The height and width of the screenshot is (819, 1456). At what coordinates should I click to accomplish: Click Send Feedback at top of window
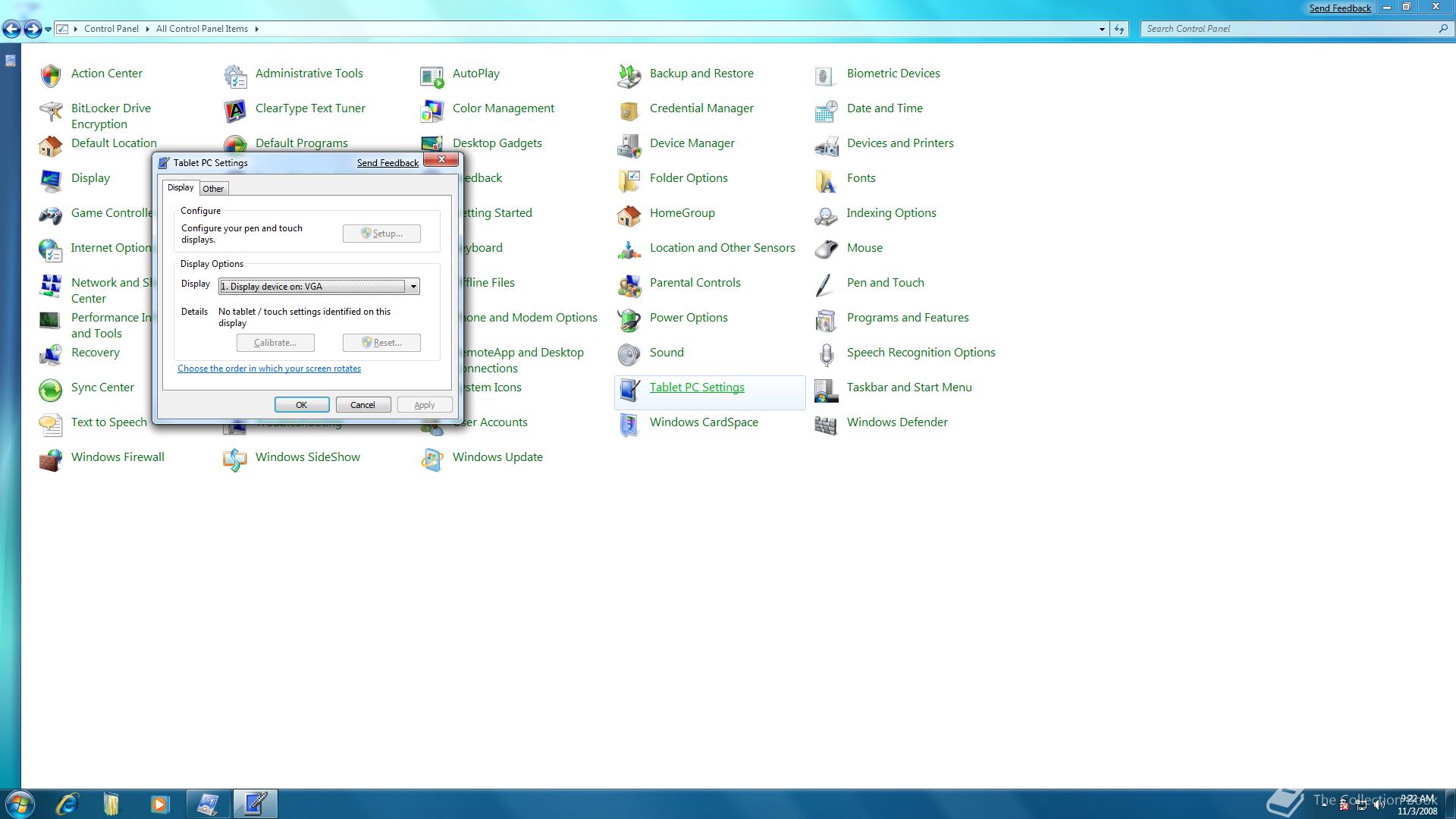coord(1340,8)
